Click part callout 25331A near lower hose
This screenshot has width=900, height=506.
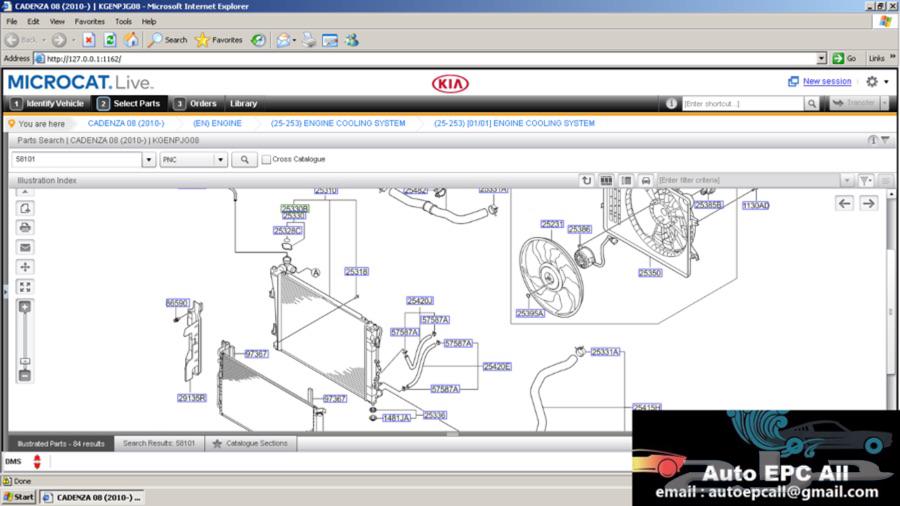(x=606, y=352)
